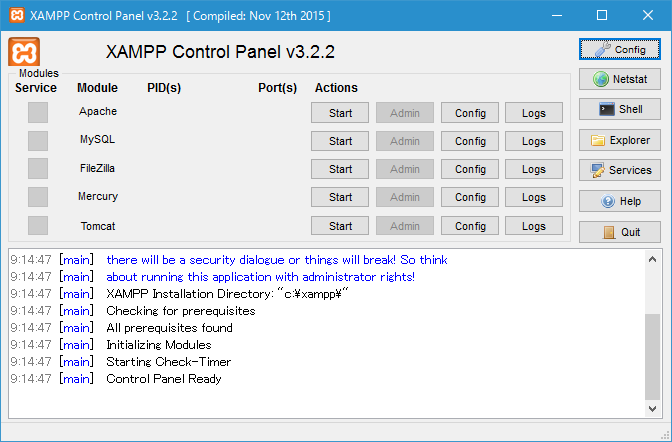
Task: Quit XAMPP with the door icon
Action: (x=620, y=232)
